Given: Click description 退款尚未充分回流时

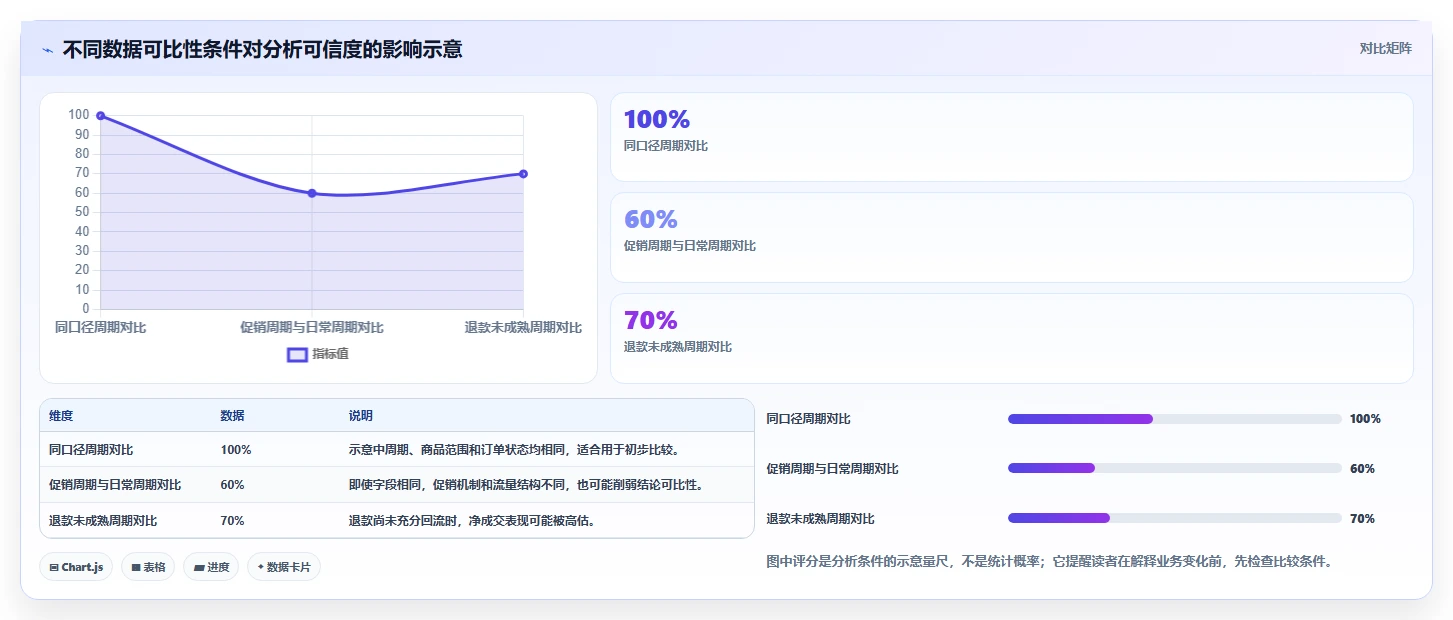Looking at the screenshot, I should 403,521.
